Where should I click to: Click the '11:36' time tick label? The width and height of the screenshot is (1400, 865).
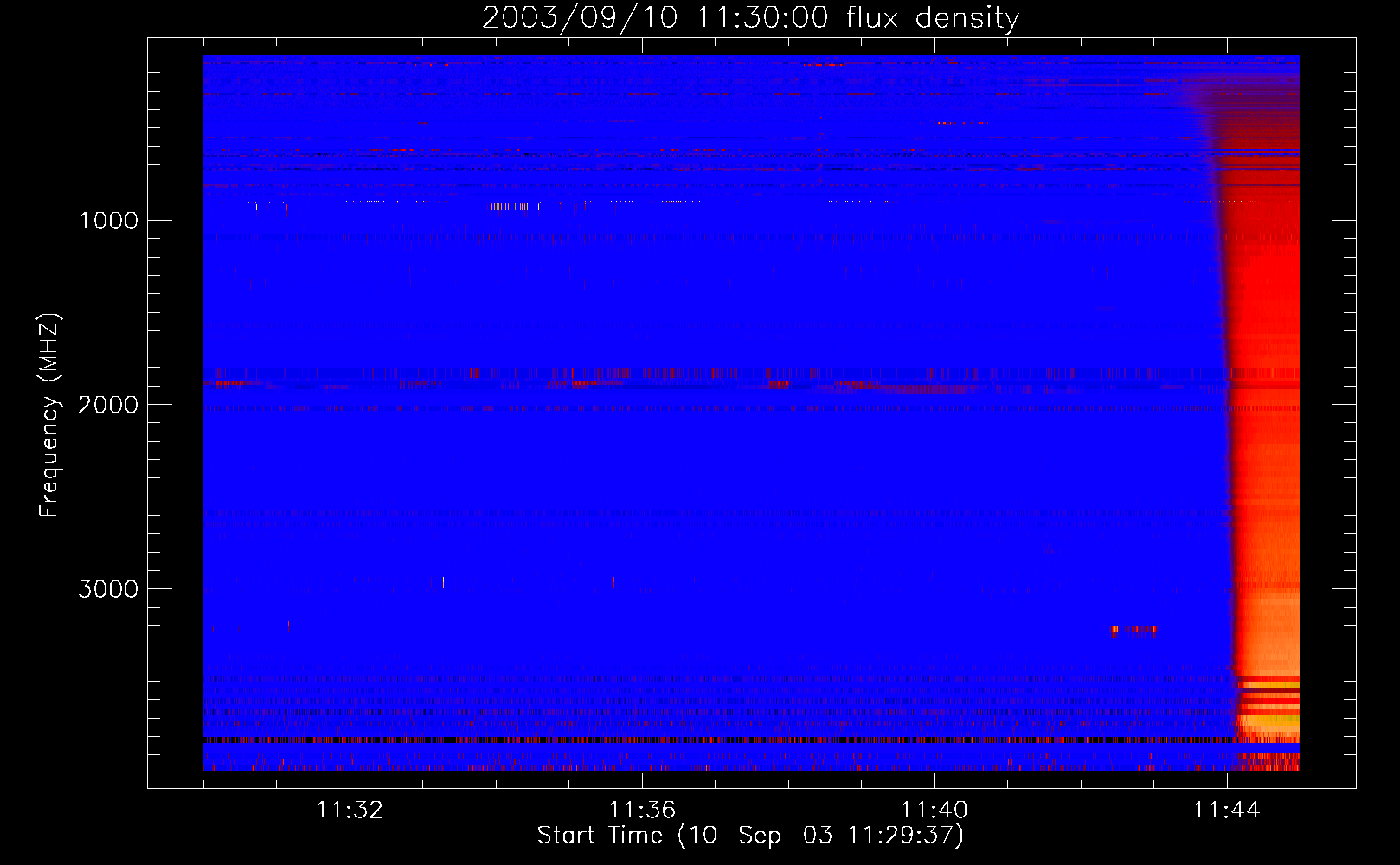642,810
